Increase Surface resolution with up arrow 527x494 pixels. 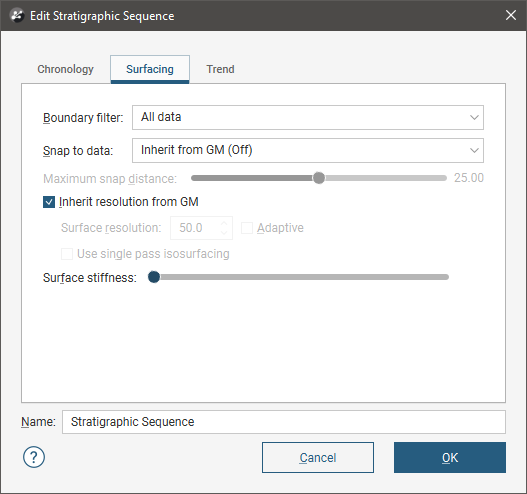224,223
